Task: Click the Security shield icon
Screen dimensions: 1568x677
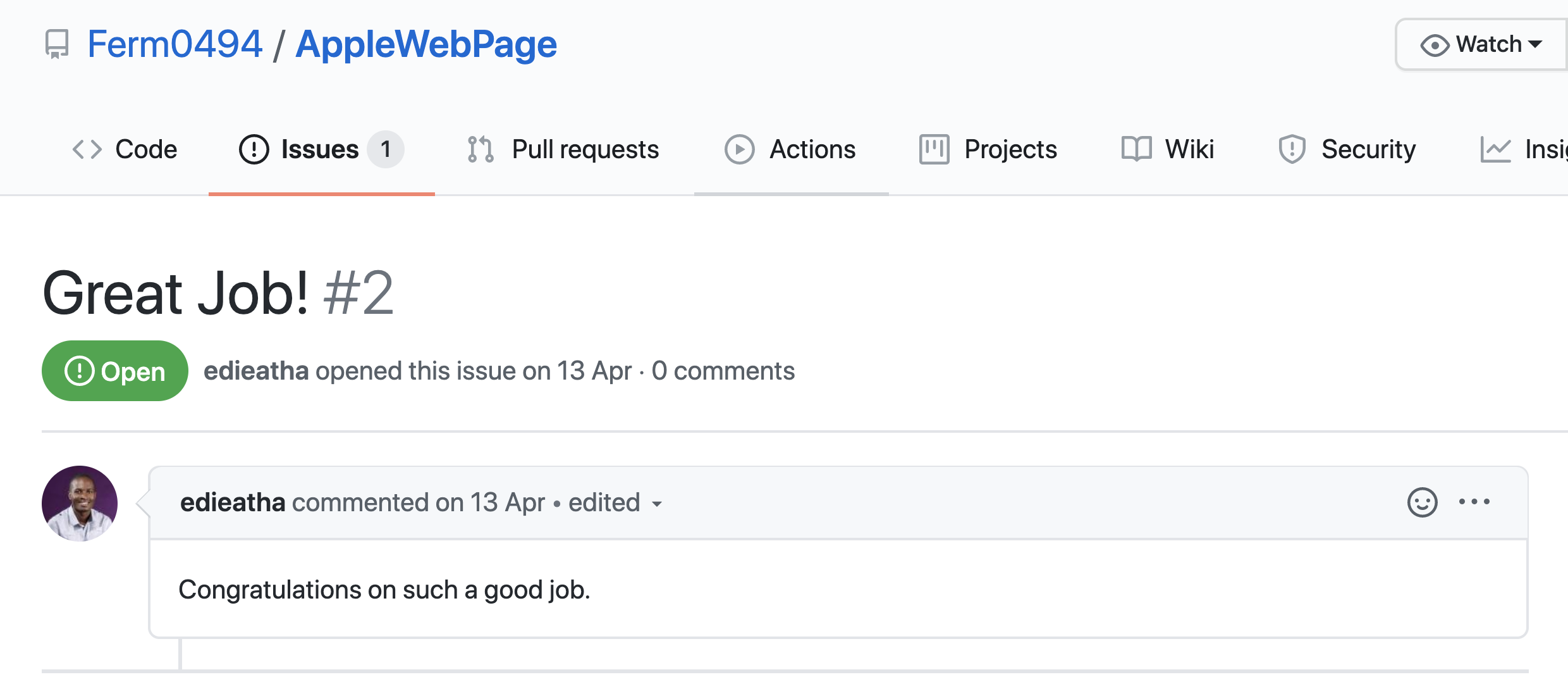Action: (1292, 150)
